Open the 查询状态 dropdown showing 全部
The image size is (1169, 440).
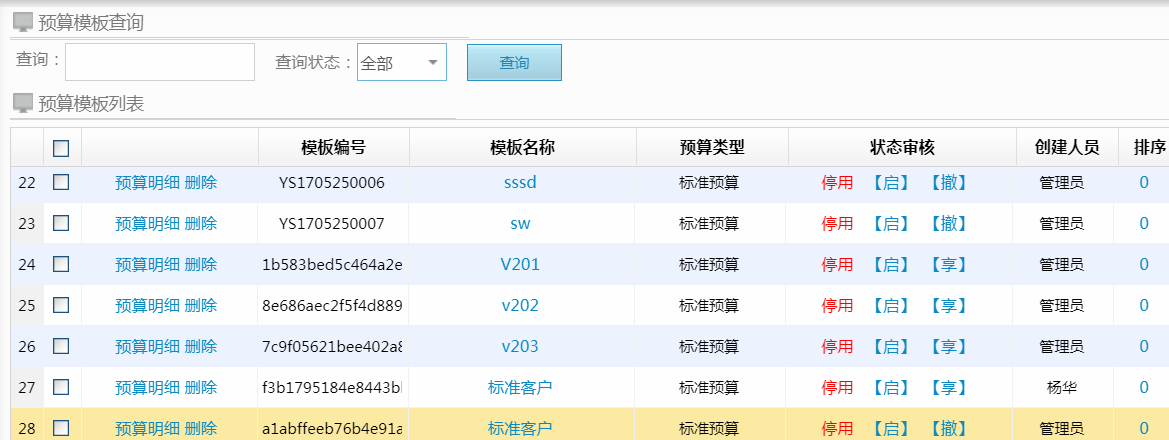[401, 62]
